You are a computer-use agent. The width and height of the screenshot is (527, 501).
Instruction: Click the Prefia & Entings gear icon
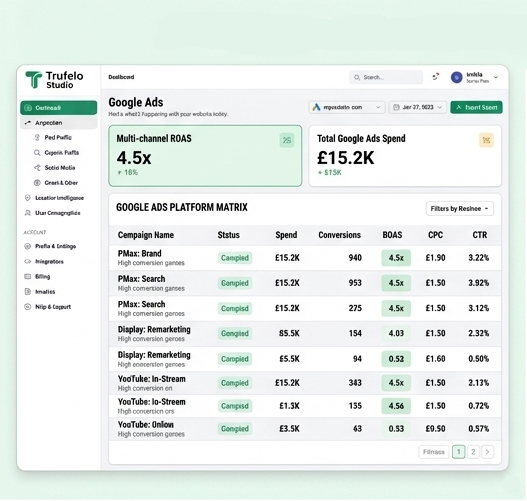28,246
